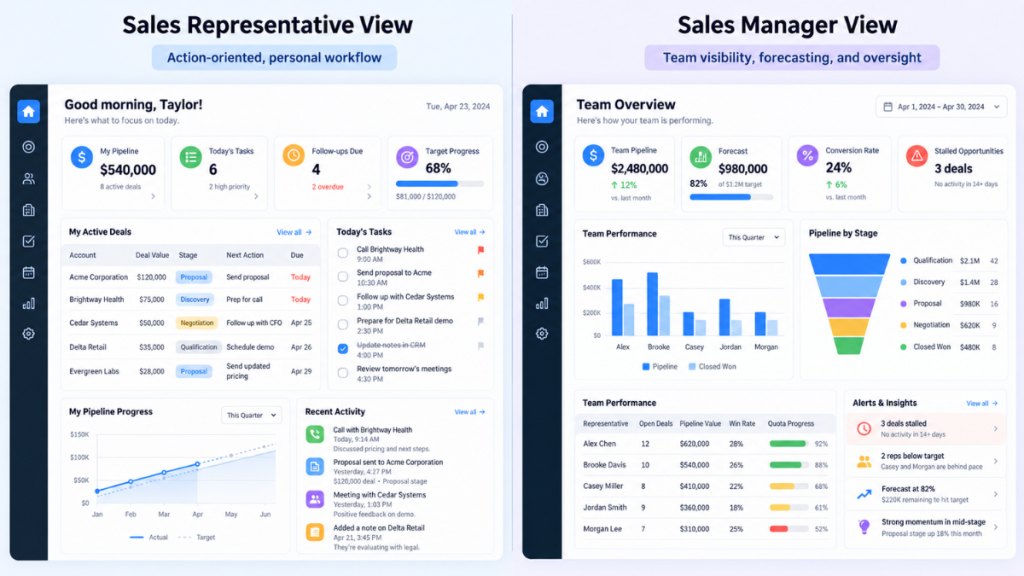The height and width of the screenshot is (576, 1024).
Task: Click the Target Progress 68% bar
Action: (x=440, y=184)
